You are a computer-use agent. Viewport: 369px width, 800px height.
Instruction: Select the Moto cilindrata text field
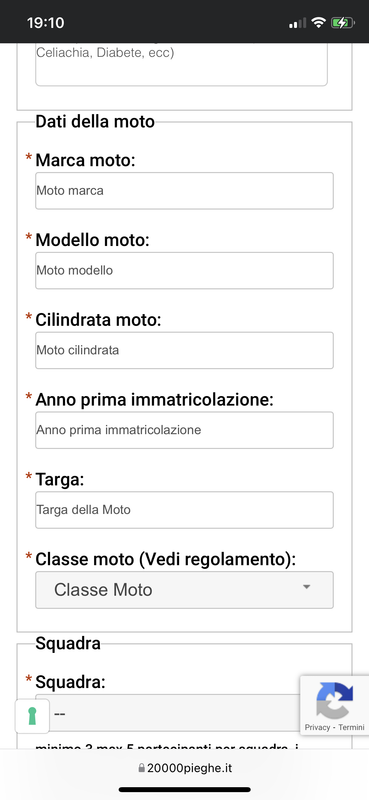[x=184, y=350]
